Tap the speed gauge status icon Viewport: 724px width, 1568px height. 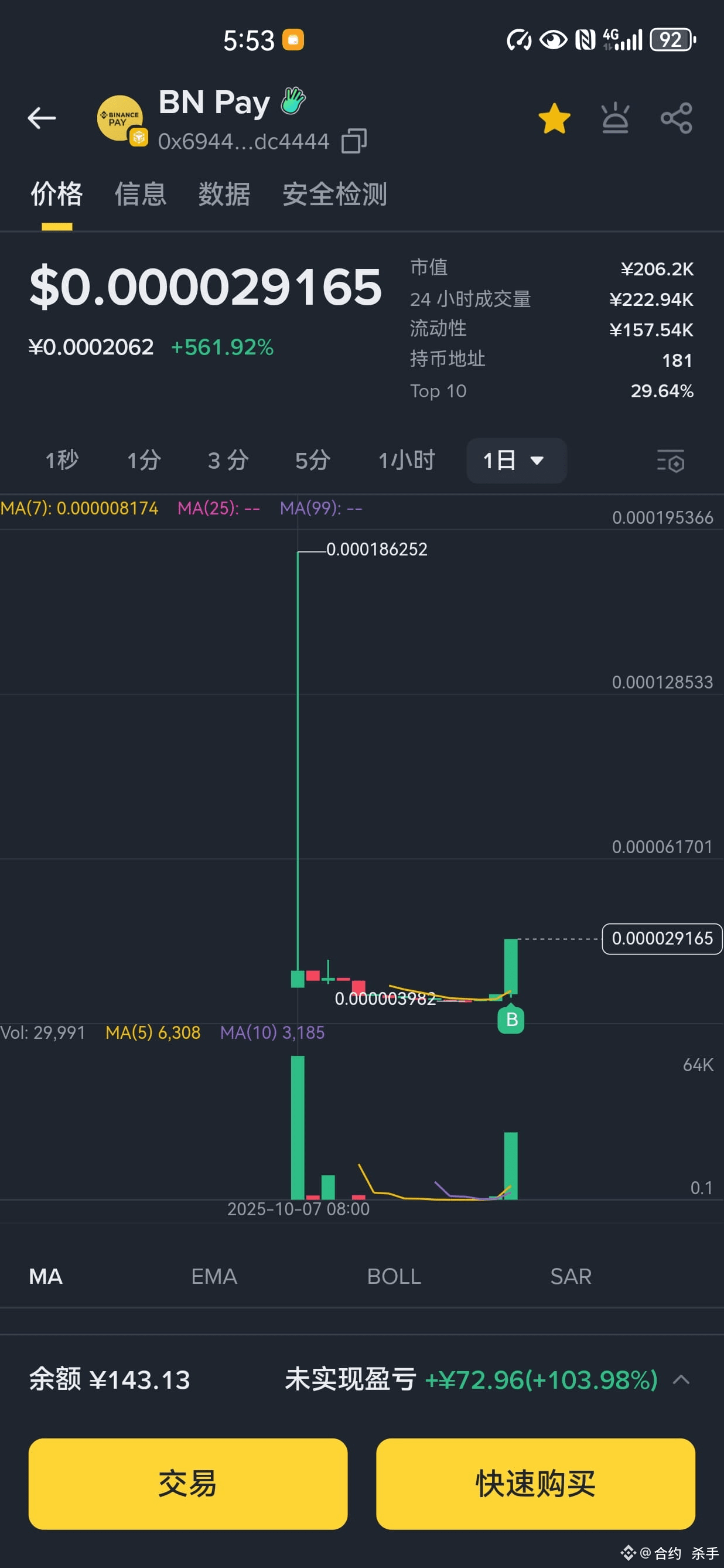click(519, 40)
